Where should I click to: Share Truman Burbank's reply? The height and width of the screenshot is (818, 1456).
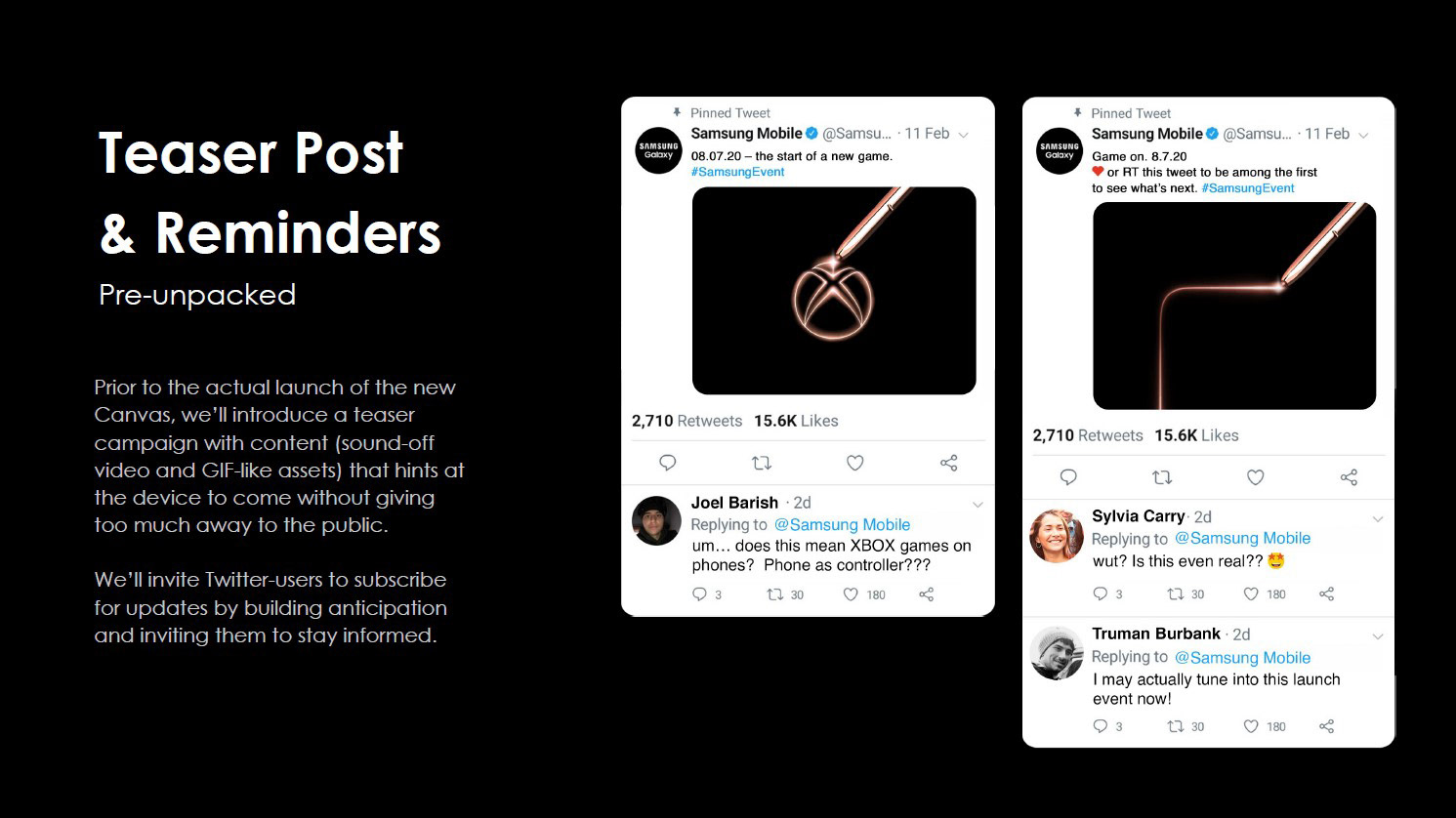click(1326, 726)
